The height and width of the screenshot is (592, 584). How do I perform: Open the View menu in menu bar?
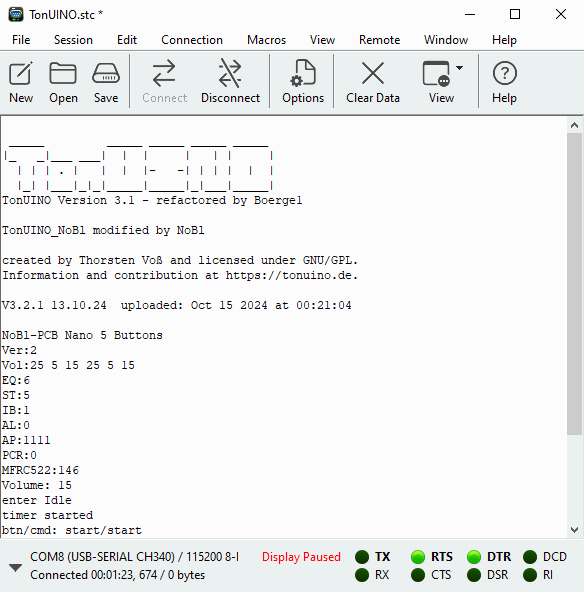click(x=322, y=40)
